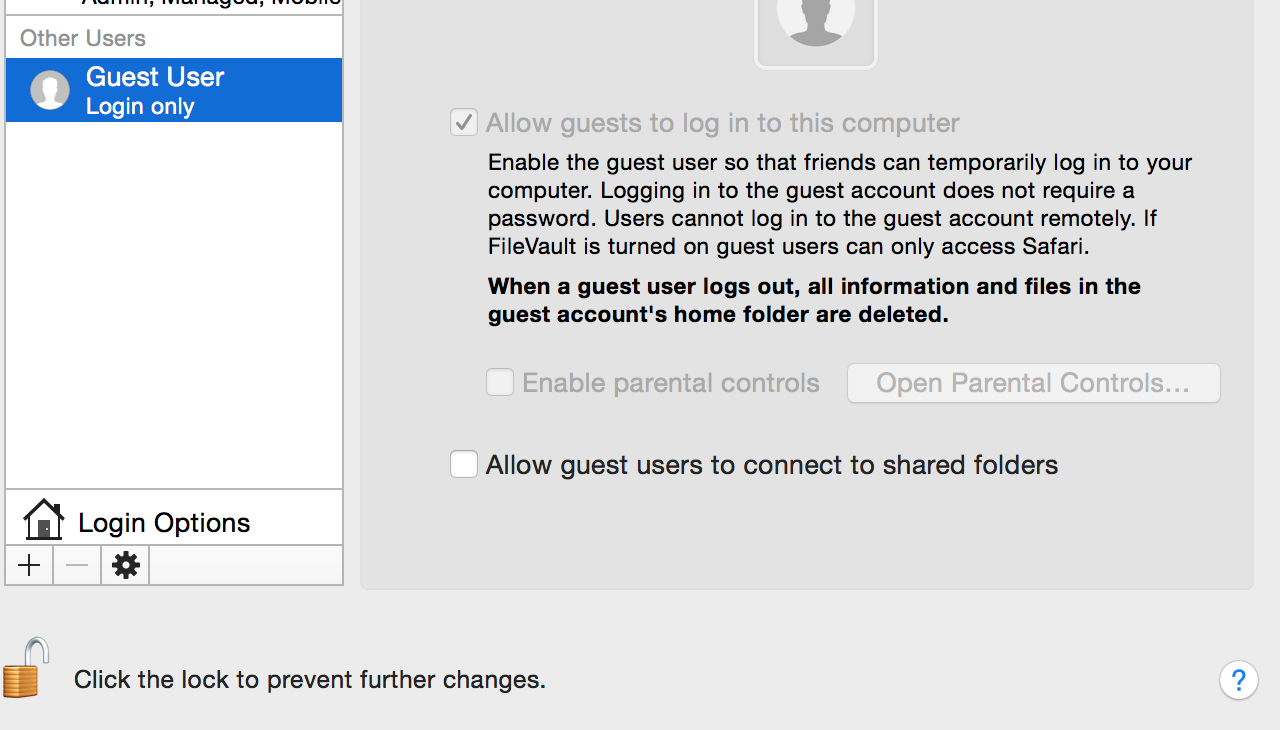This screenshot has height=730, width=1280.
Task: Click the padlock icon to lock settings
Action: [24, 668]
